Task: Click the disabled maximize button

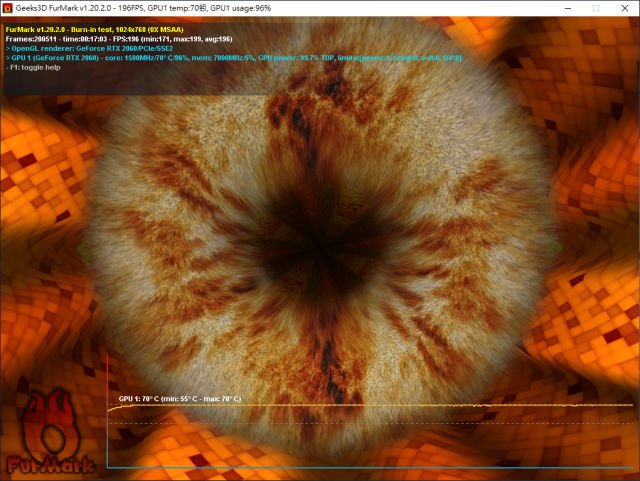Action: (596, 8)
